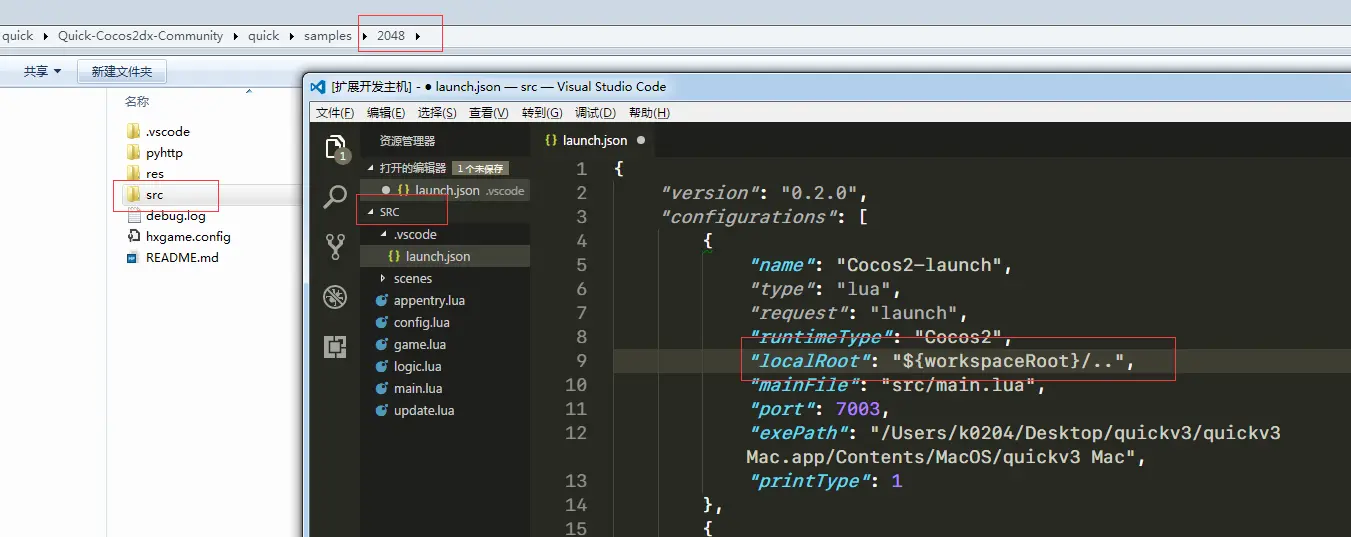The width and height of the screenshot is (1351, 537).
Task: Click the debug.log file icon
Action: (x=133, y=215)
